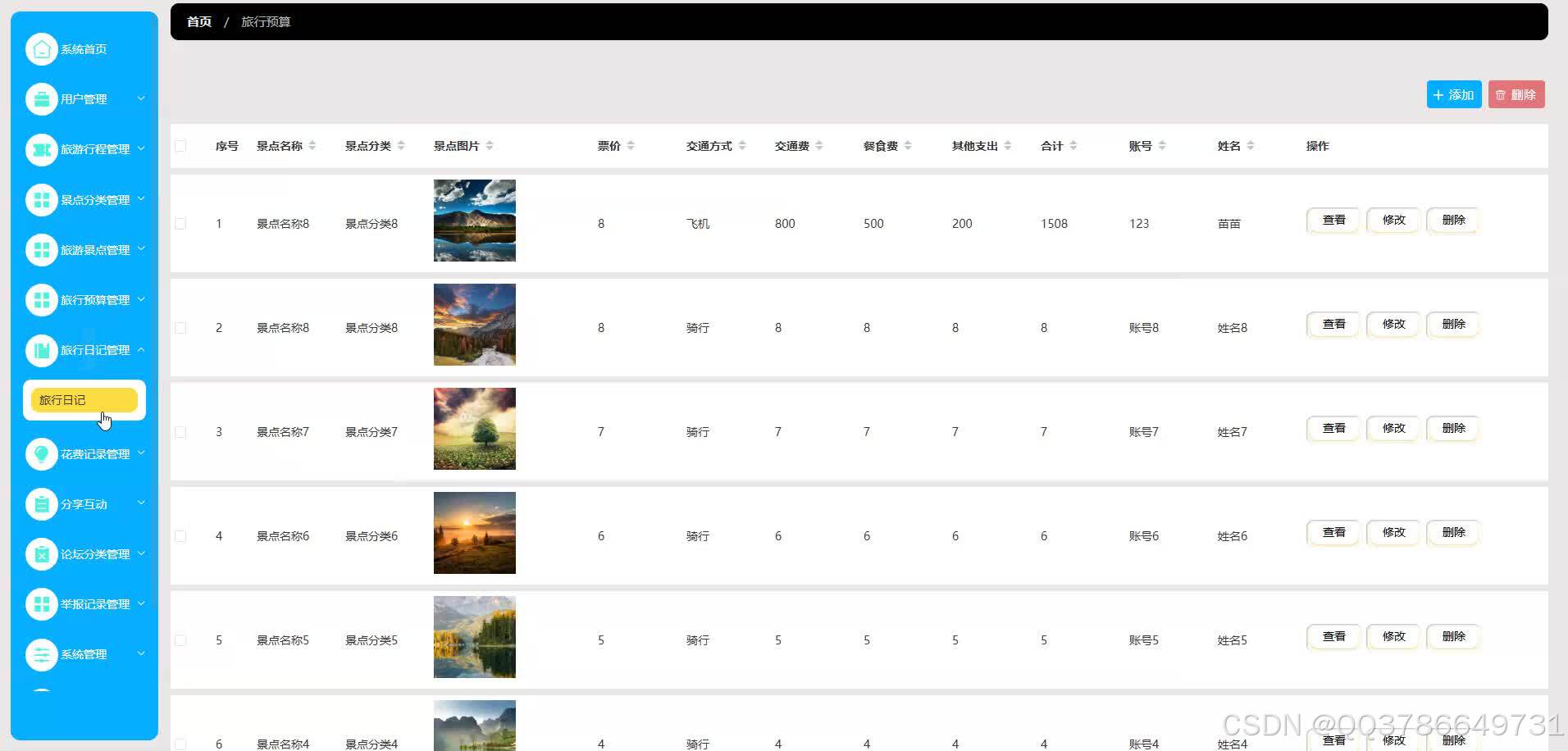Click the 分享互动 clipboard icon
The height and width of the screenshot is (751, 1568).
pyautogui.click(x=41, y=504)
